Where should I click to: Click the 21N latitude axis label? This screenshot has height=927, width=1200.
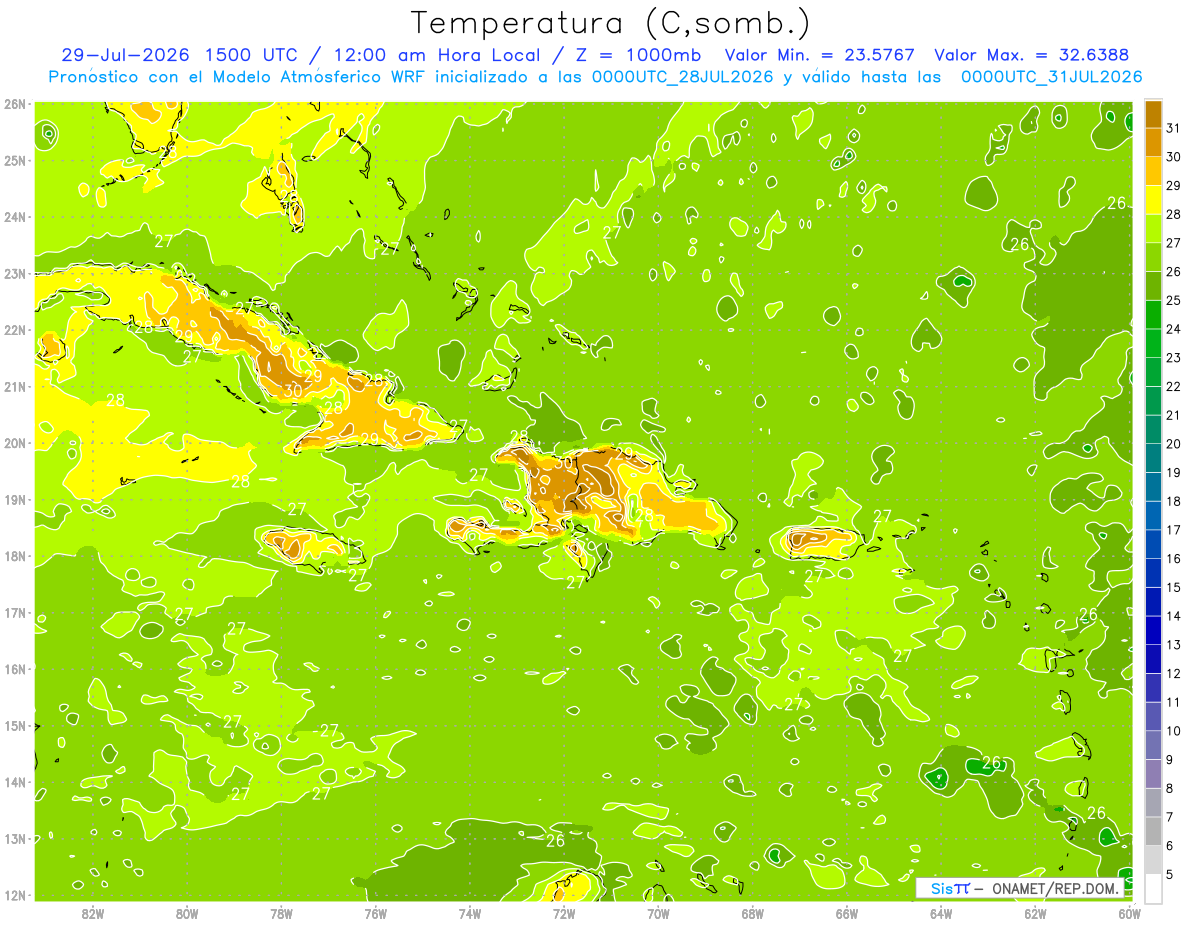[15, 386]
